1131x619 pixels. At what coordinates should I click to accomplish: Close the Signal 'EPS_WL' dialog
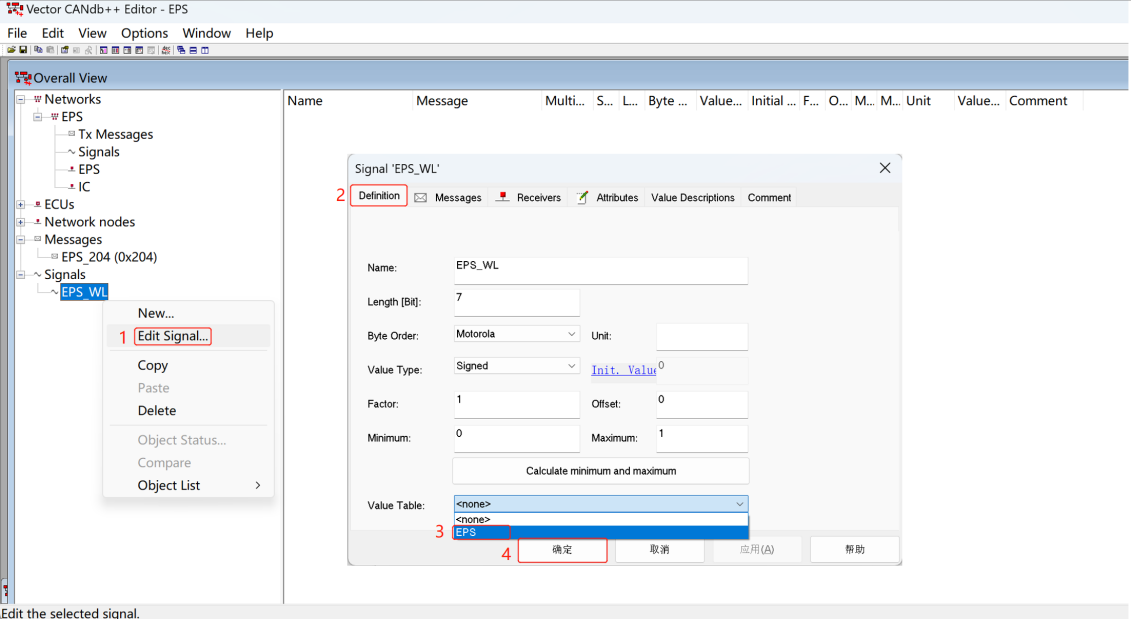click(x=884, y=168)
